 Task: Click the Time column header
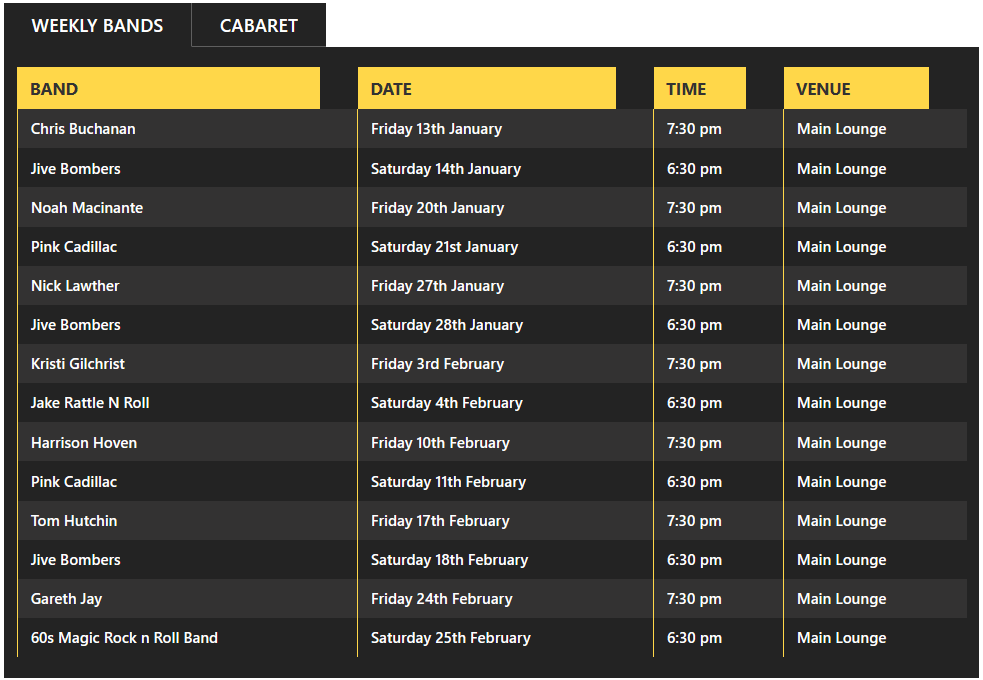tap(699, 89)
